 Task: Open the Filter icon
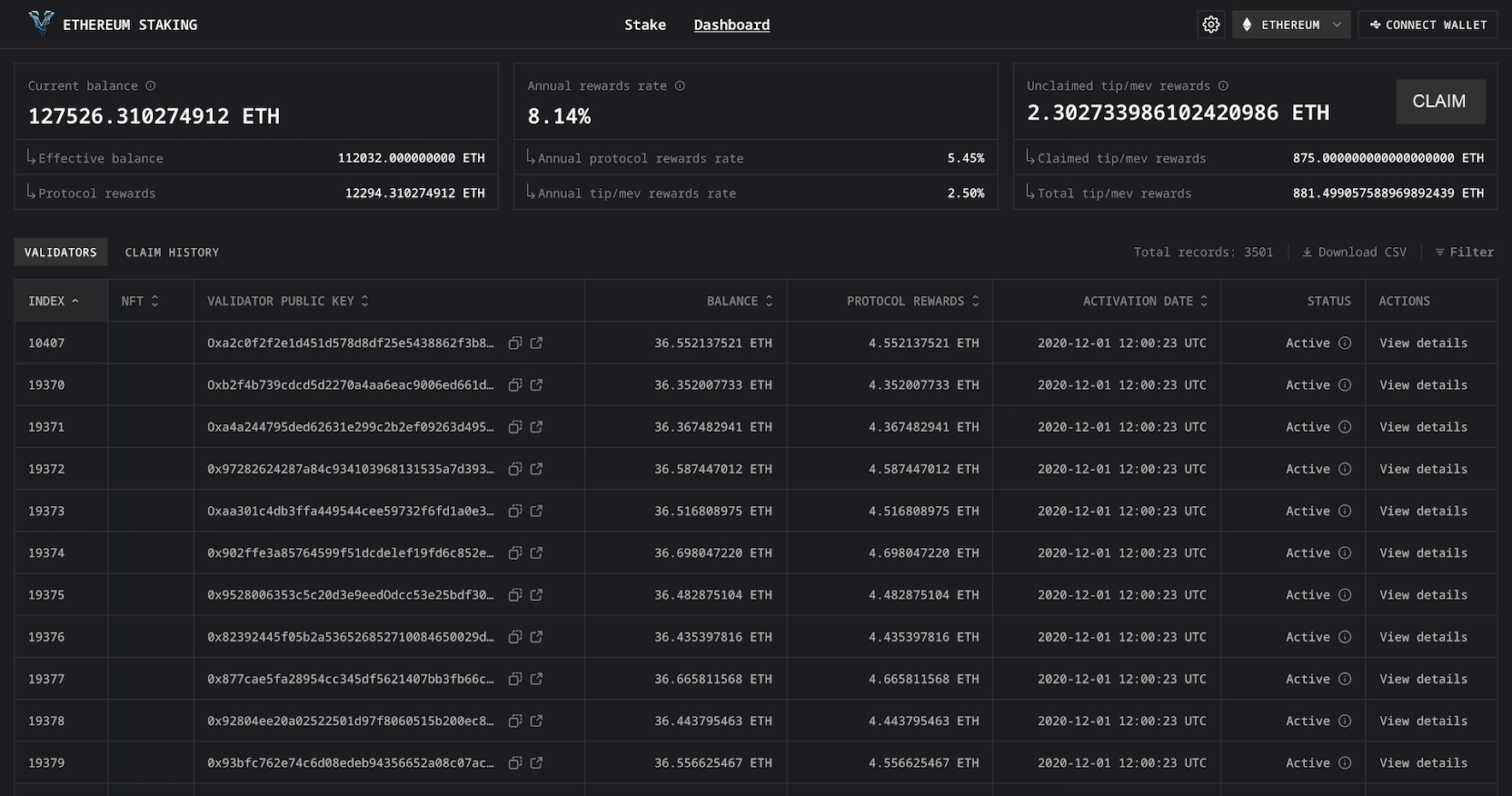coord(1441,251)
